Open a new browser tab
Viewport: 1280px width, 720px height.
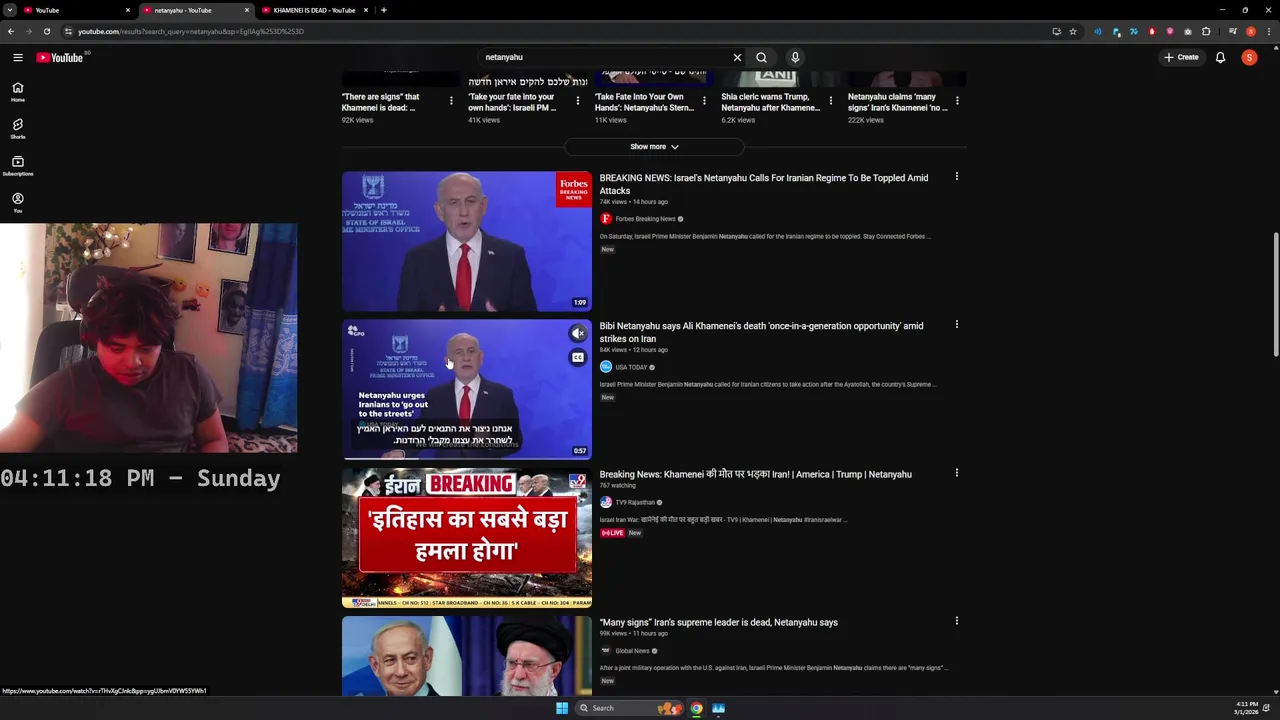point(384,10)
